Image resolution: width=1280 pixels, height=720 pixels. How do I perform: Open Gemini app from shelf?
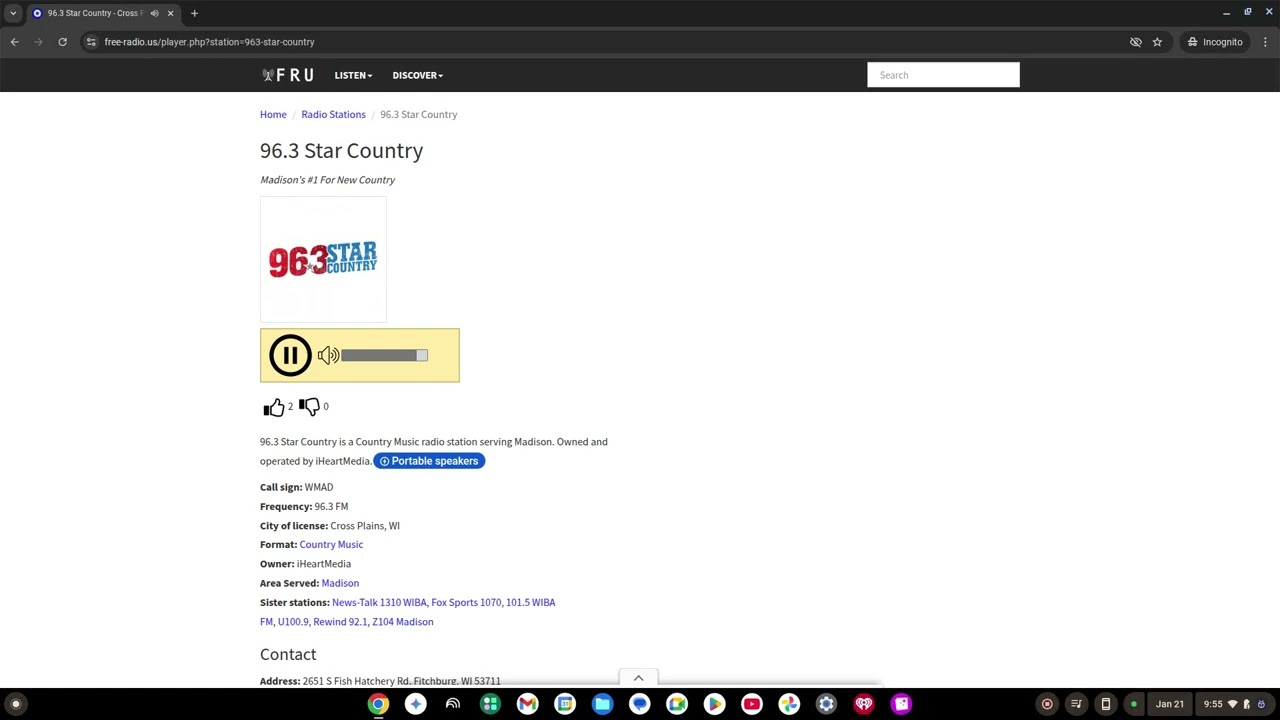coord(415,704)
